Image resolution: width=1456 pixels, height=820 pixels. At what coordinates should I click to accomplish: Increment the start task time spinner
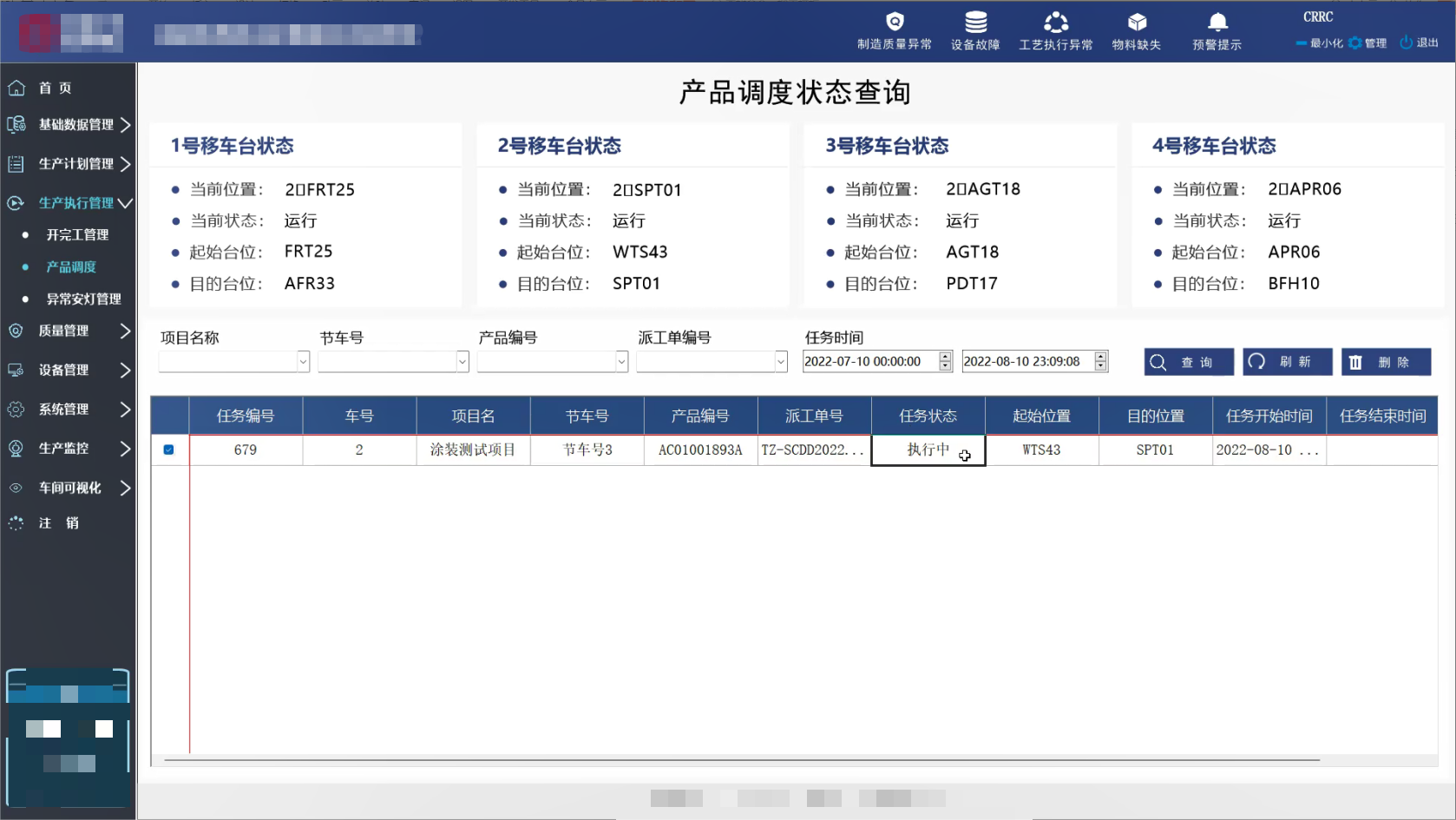(945, 356)
